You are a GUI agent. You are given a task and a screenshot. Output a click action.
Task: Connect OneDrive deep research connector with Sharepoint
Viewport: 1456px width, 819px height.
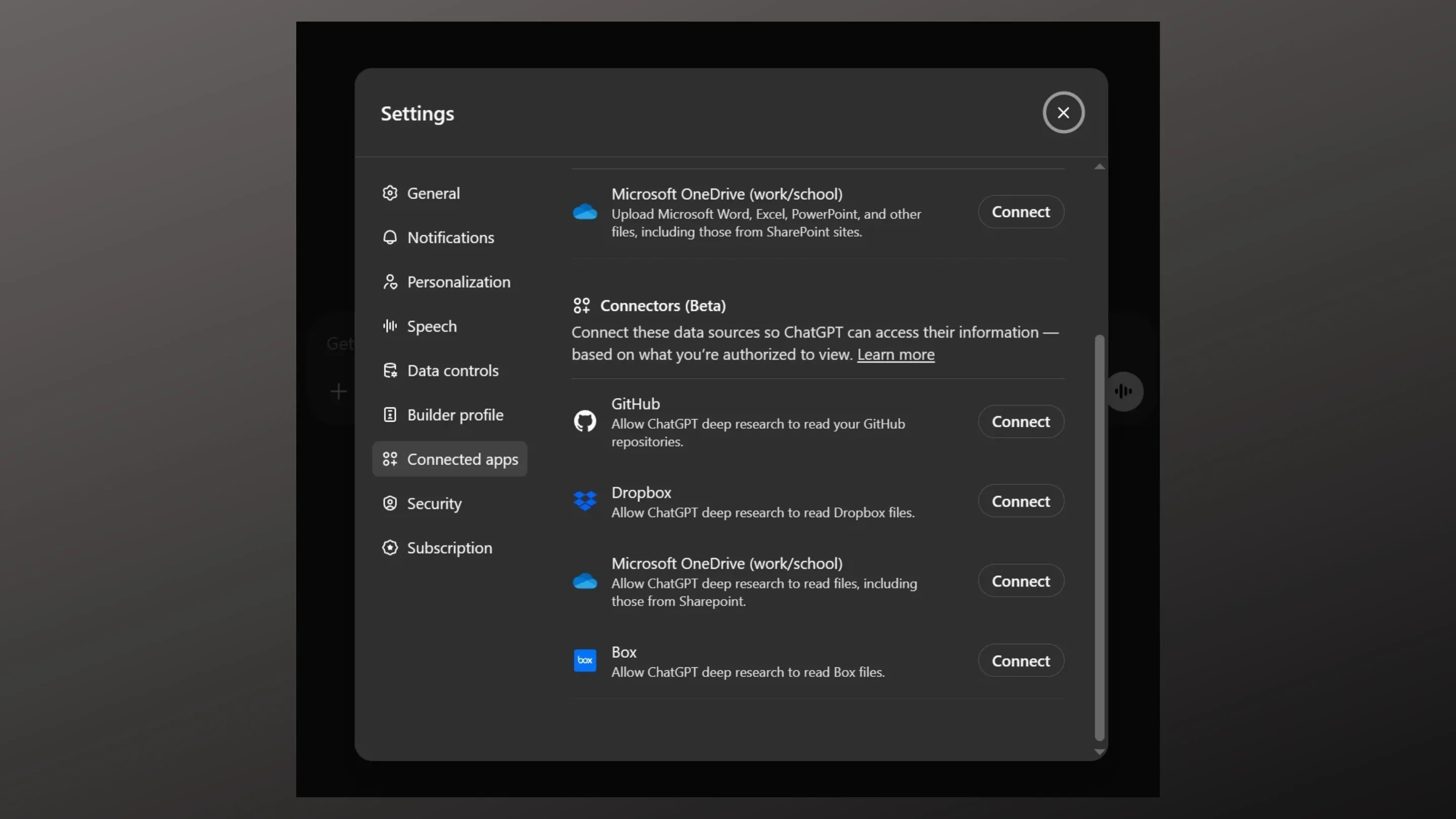1021,581
